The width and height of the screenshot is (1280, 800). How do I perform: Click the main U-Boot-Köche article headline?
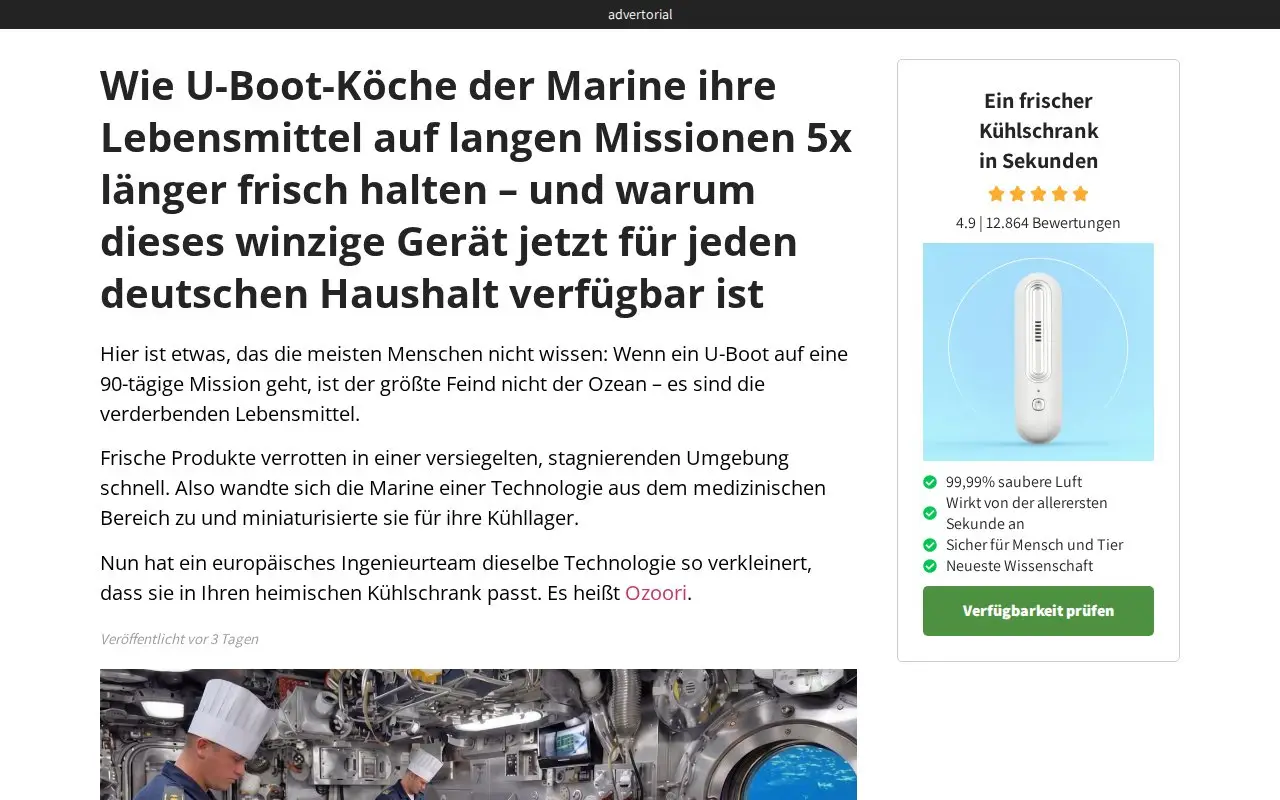478,190
